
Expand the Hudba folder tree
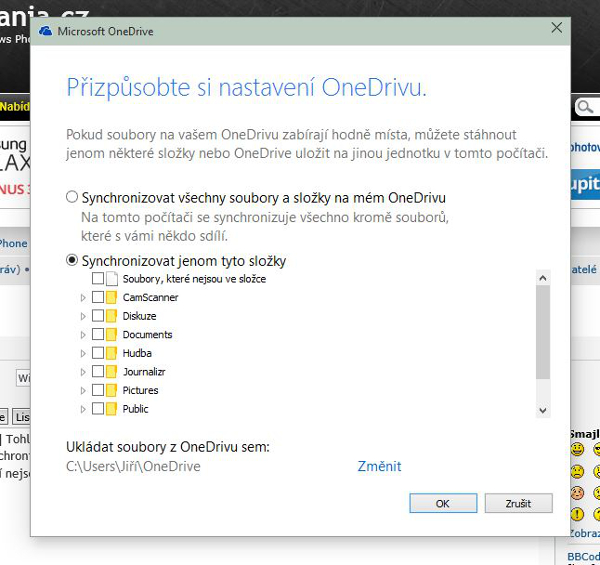[x=83, y=353]
